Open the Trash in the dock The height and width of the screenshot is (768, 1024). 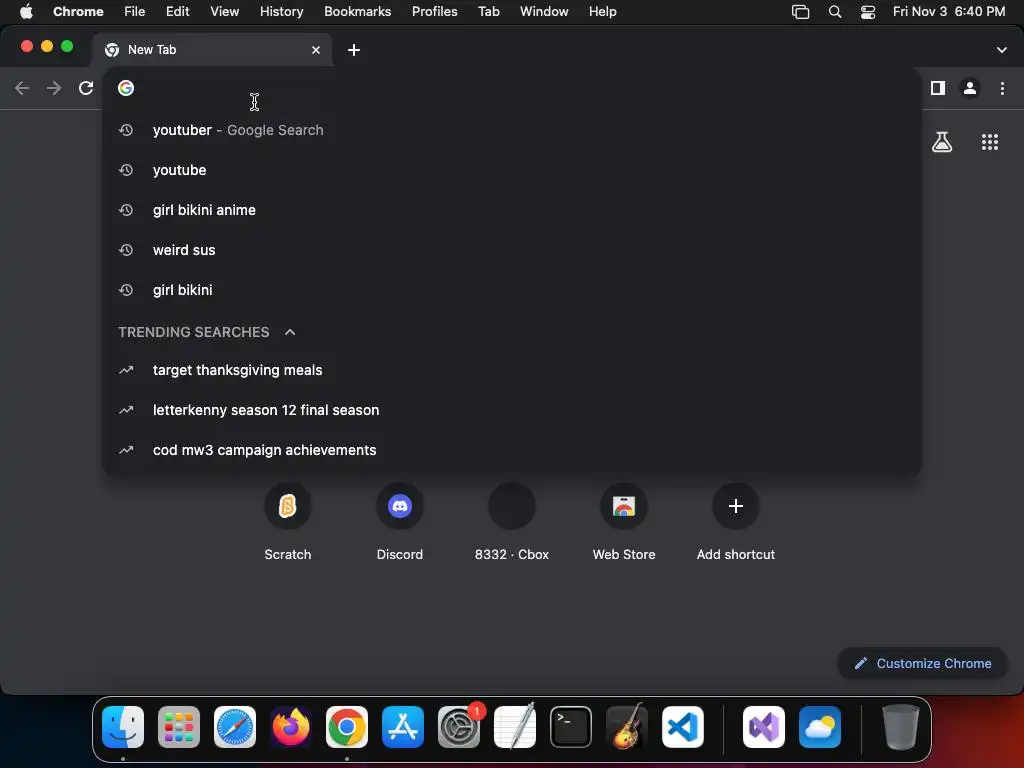(901, 727)
